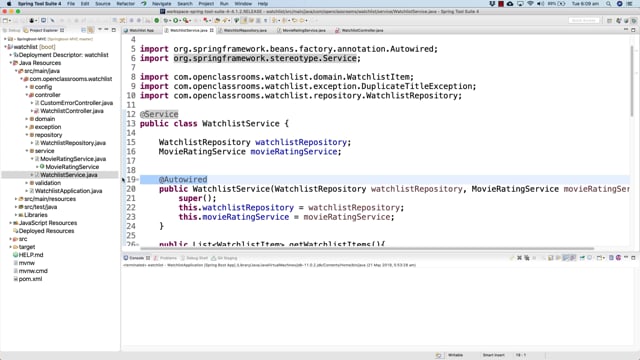
Task: Select WatchlistApplication.java in tree
Action: [68, 191]
